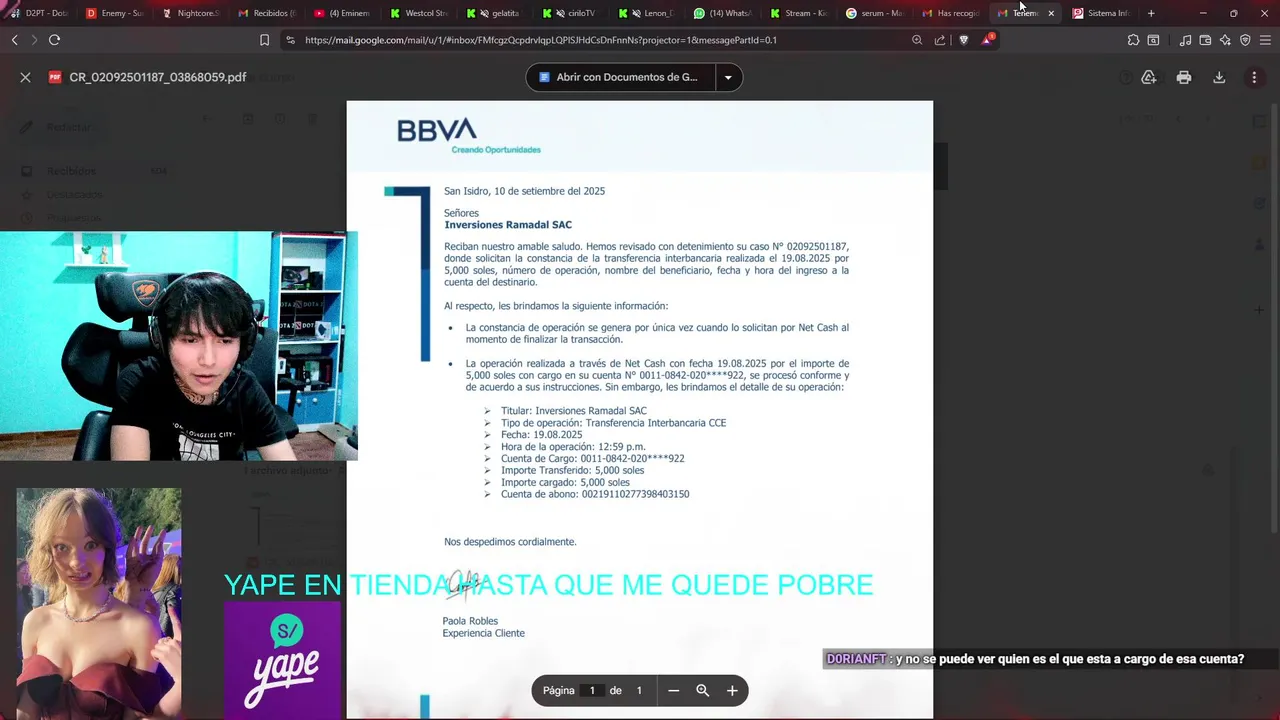Open the Brave VPN shield icon
The height and width of the screenshot is (720, 1280).
pos(1245,40)
